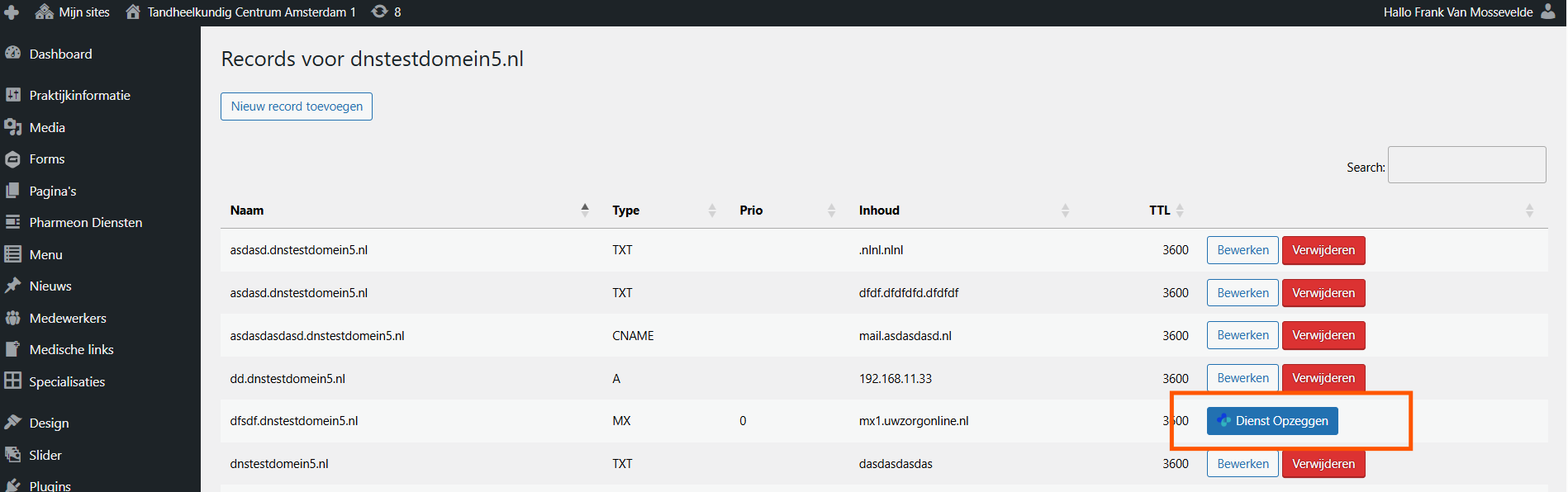
Task: Click the updates refresh icon in top bar
Action: 379,12
